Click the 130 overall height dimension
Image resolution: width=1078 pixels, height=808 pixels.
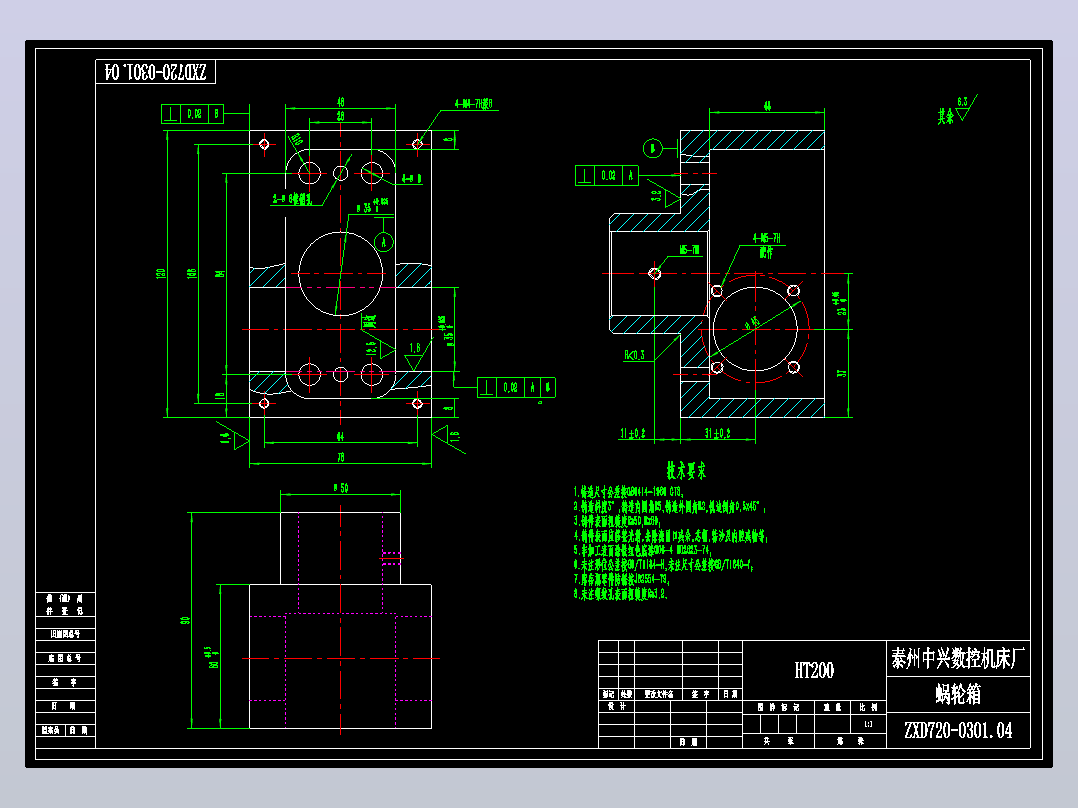(162, 274)
